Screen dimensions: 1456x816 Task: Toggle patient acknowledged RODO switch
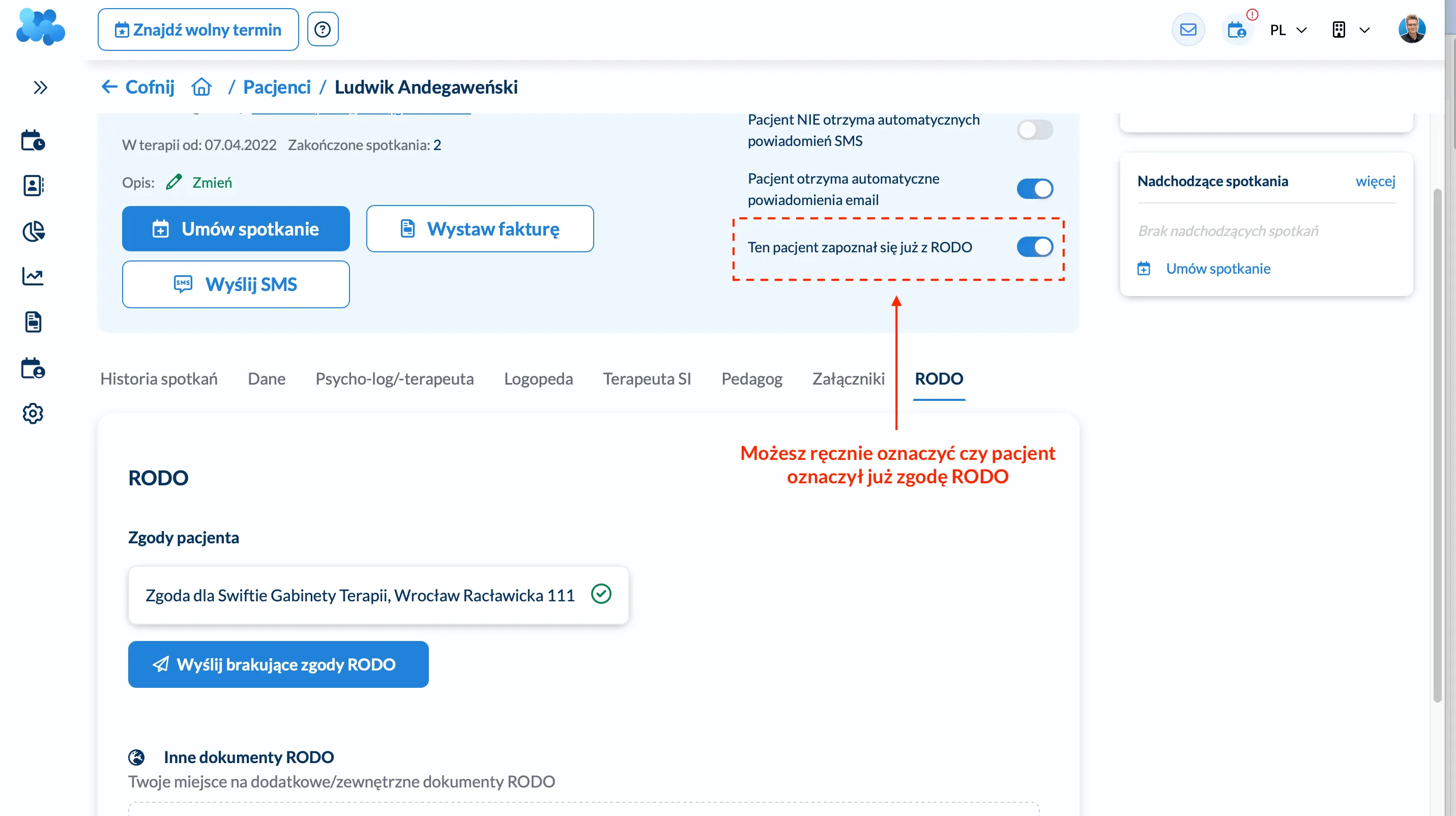coord(1035,247)
